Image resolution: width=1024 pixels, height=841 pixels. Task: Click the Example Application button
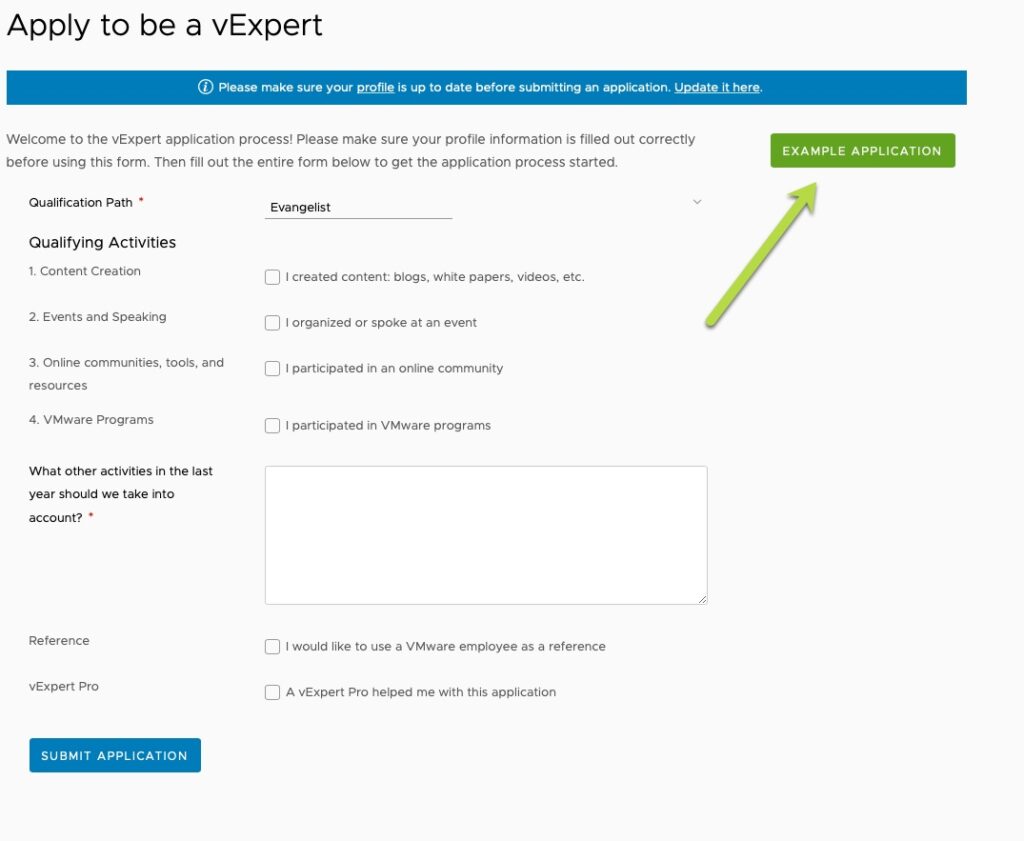pyautogui.click(x=861, y=150)
